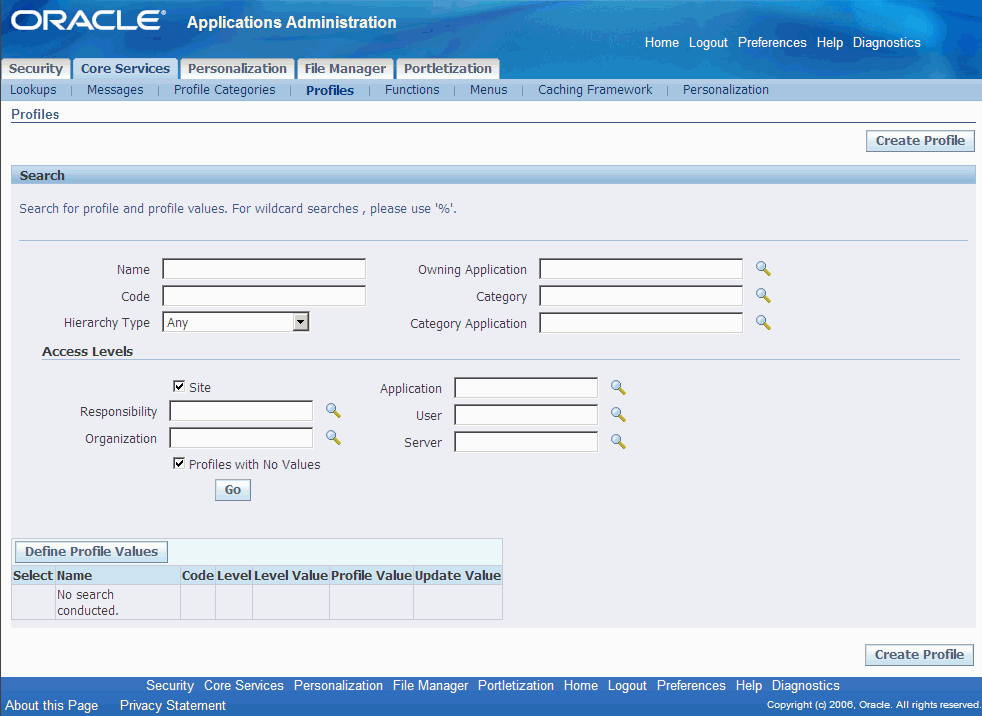Open Owning Application lookup search icon
982x716 pixels.
(x=763, y=269)
